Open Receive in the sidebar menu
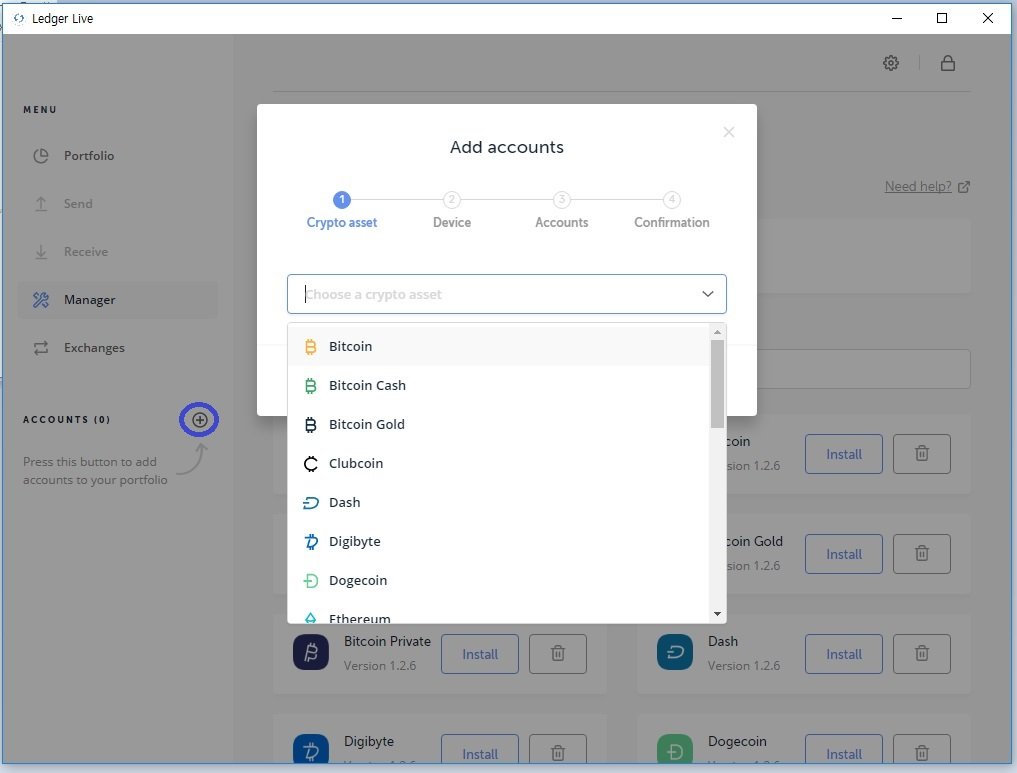The image size is (1017, 773). point(117,252)
